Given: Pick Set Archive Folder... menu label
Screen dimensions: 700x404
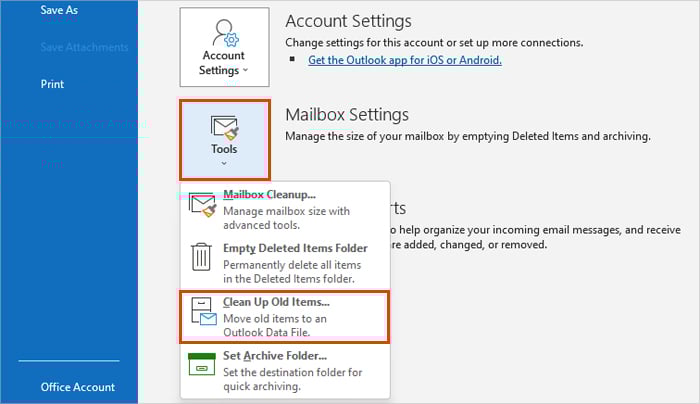Looking at the screenshot, I should point(275,355).
